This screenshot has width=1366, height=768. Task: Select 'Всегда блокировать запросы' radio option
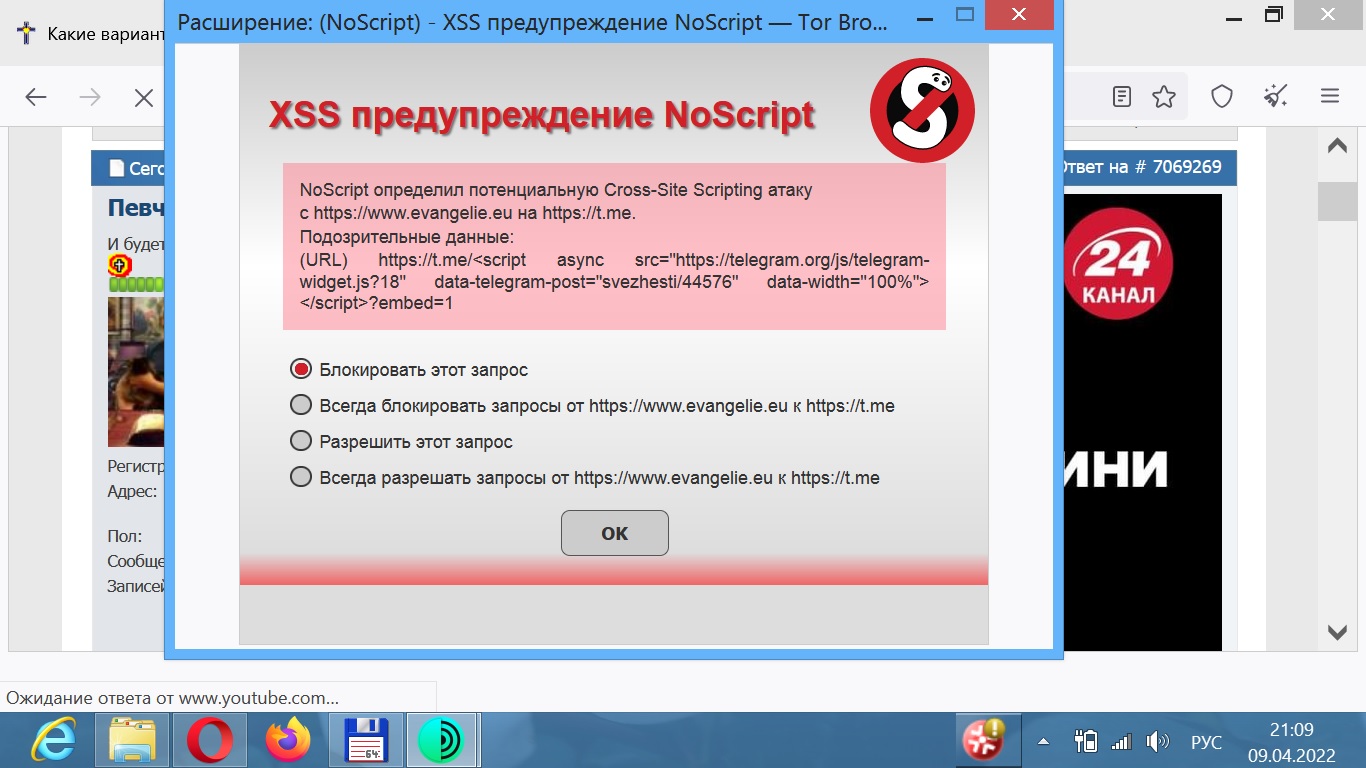[301, 405]
